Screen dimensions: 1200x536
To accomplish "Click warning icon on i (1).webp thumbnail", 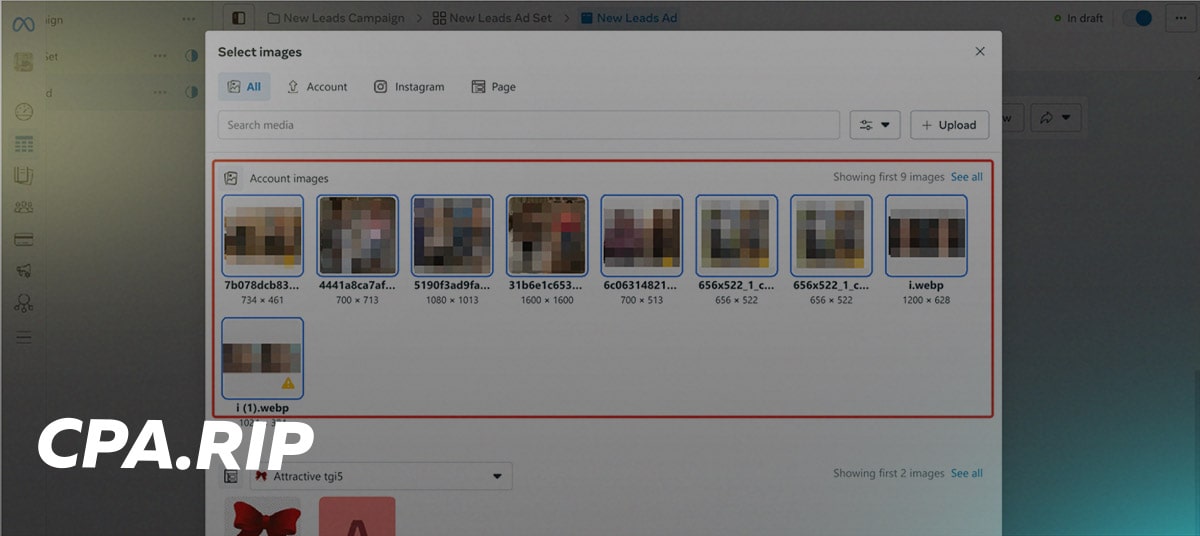I will click(x=288, y=383).
